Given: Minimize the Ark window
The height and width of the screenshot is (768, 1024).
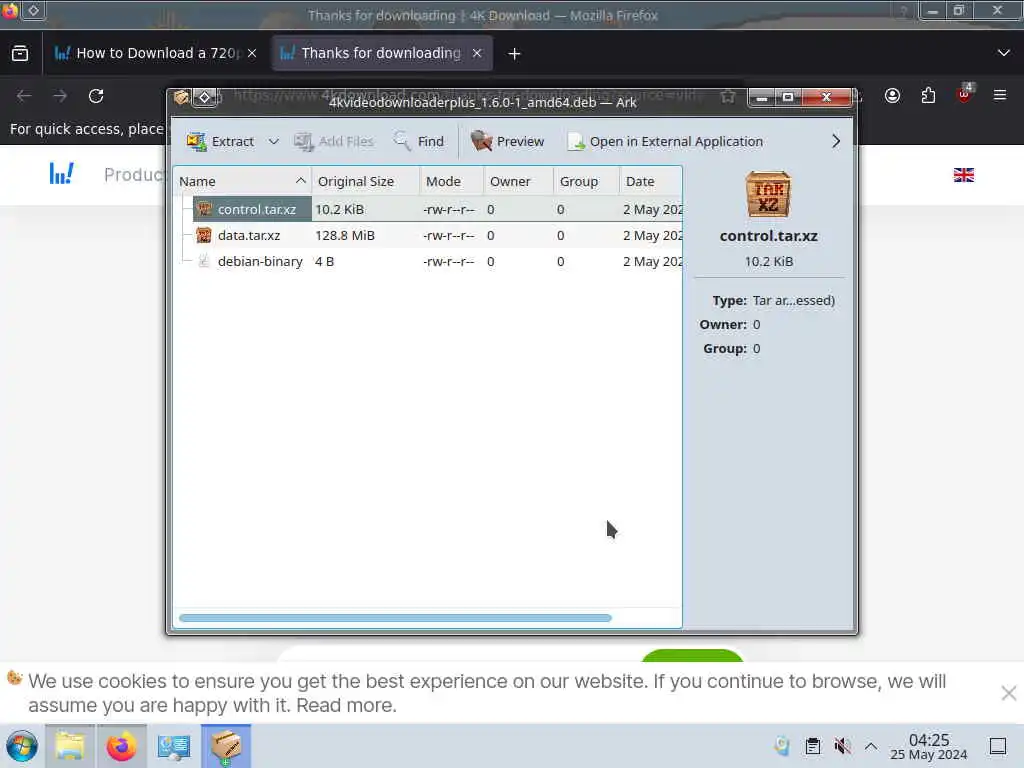Looking at the screenshot, I should 761,97.
